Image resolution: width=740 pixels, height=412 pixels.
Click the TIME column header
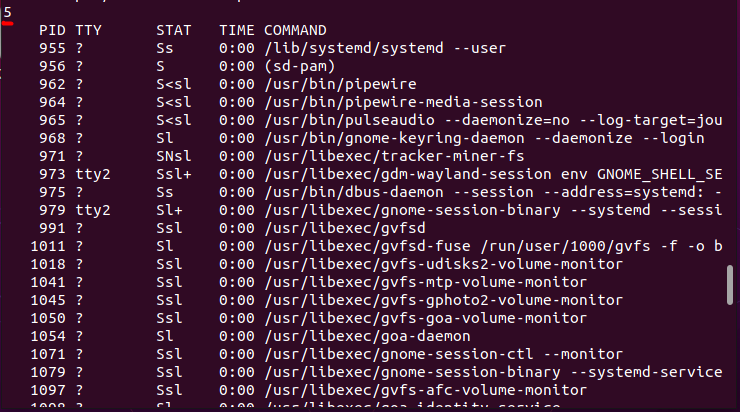click(236, 31)
